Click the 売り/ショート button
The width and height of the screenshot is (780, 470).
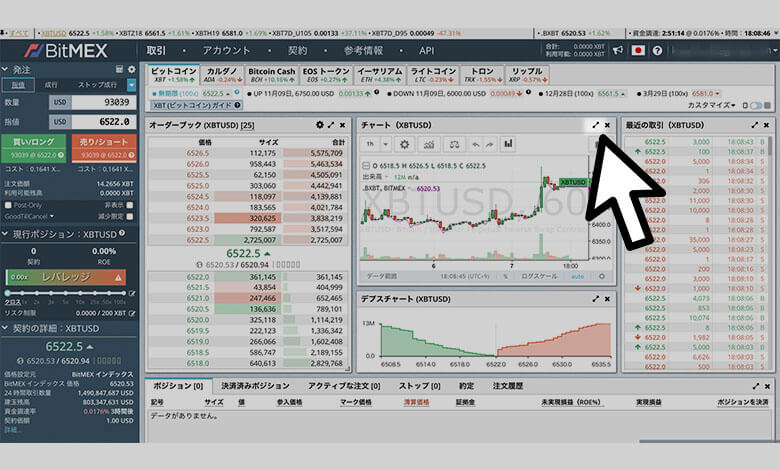click(x=104, y=148)
